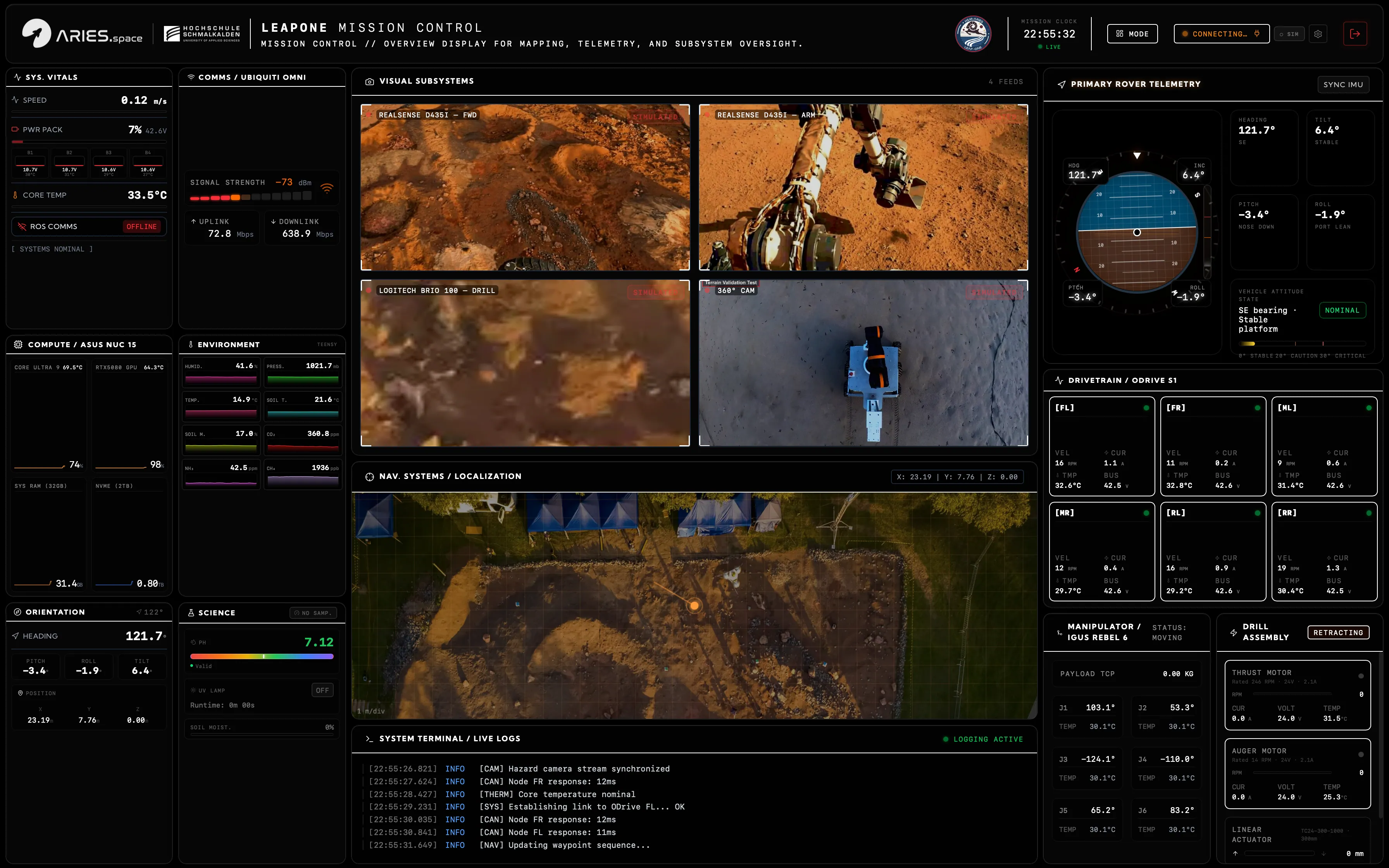
Task: Select the RealSense D435i FWD camera feed
Action: point(525,187)
